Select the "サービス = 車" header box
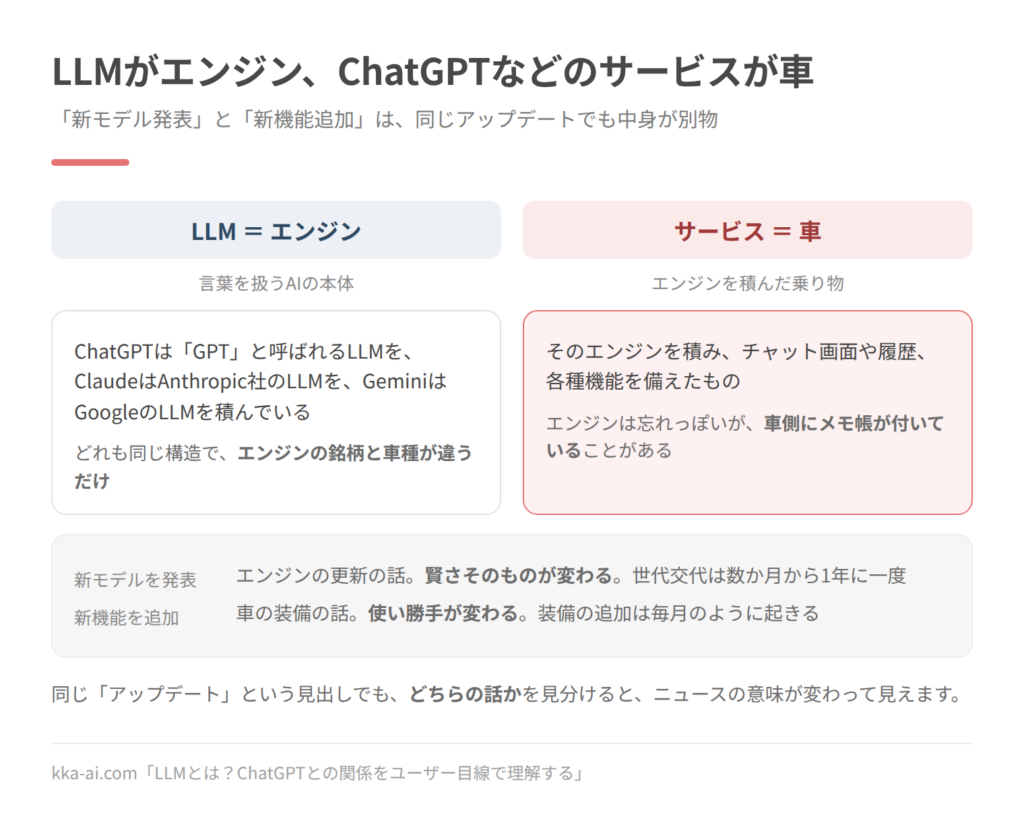The height and width of the screenshot is (817, 1024). point(747,230)
